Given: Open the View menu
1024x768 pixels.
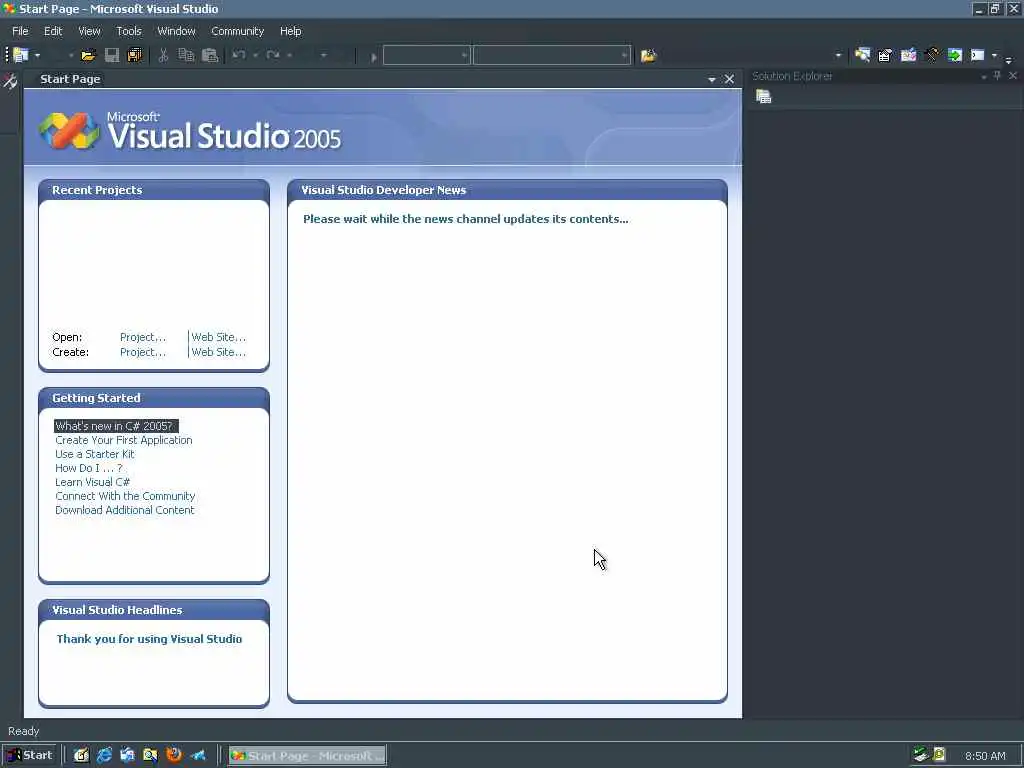Looking at the screenshot, I should tap(89, 31).
